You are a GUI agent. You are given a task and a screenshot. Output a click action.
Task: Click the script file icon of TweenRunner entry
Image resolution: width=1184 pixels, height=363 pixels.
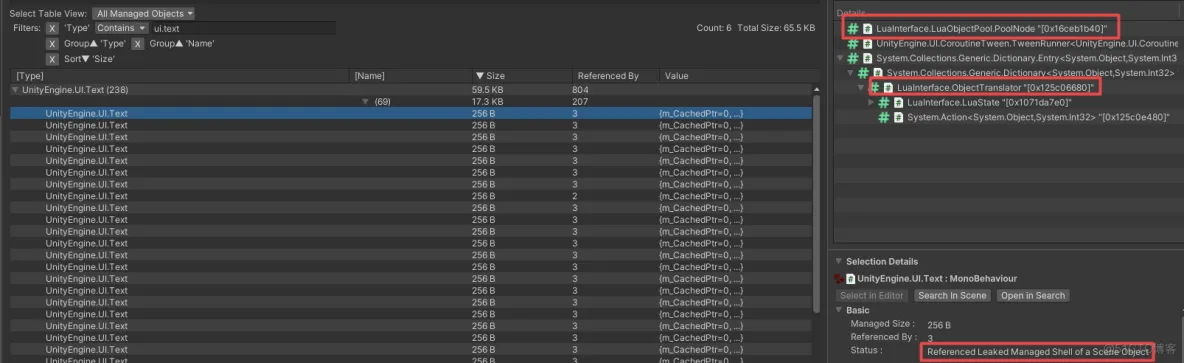868,44
